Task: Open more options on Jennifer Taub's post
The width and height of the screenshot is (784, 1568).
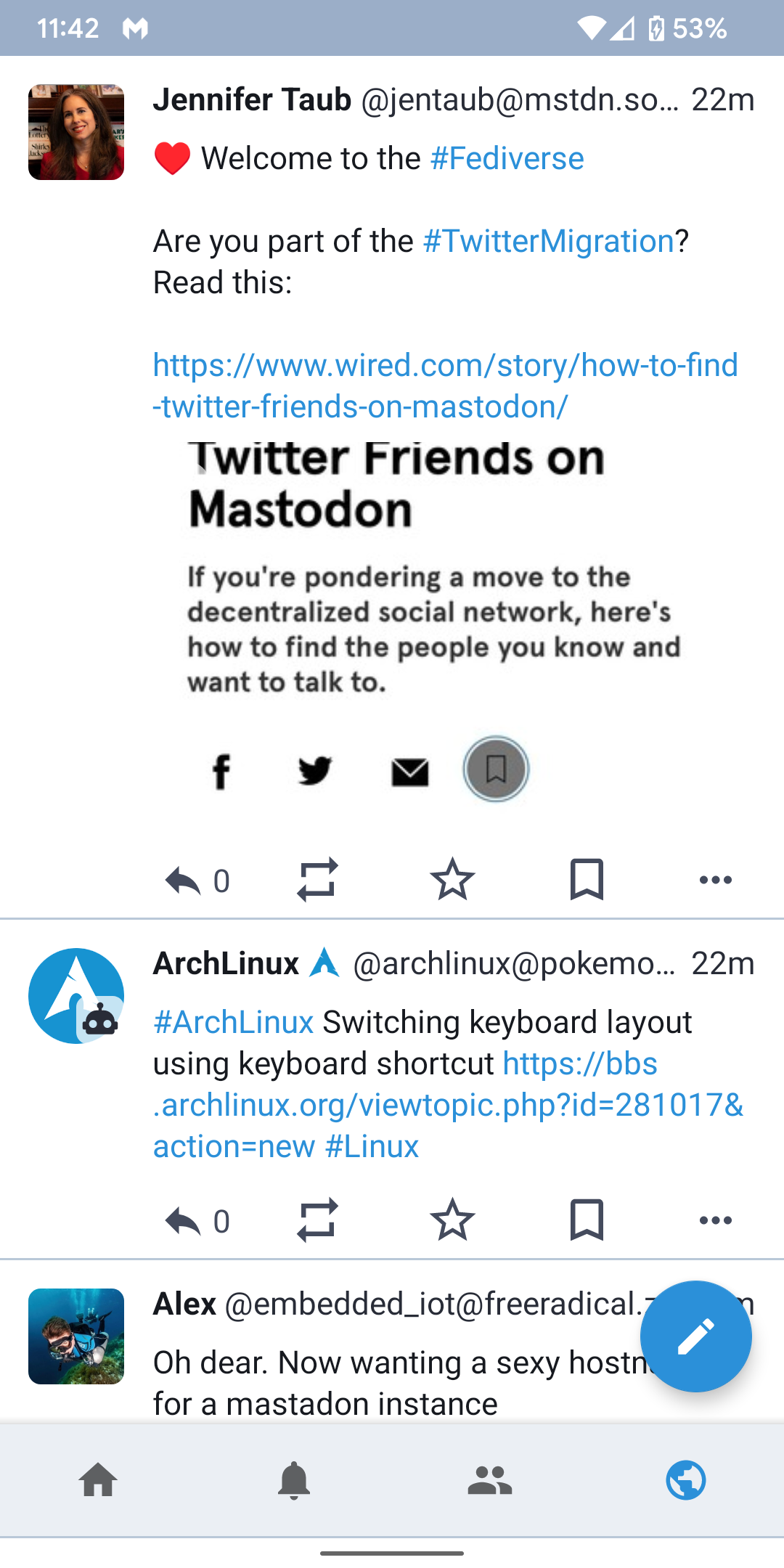Action: pos(715,880)
